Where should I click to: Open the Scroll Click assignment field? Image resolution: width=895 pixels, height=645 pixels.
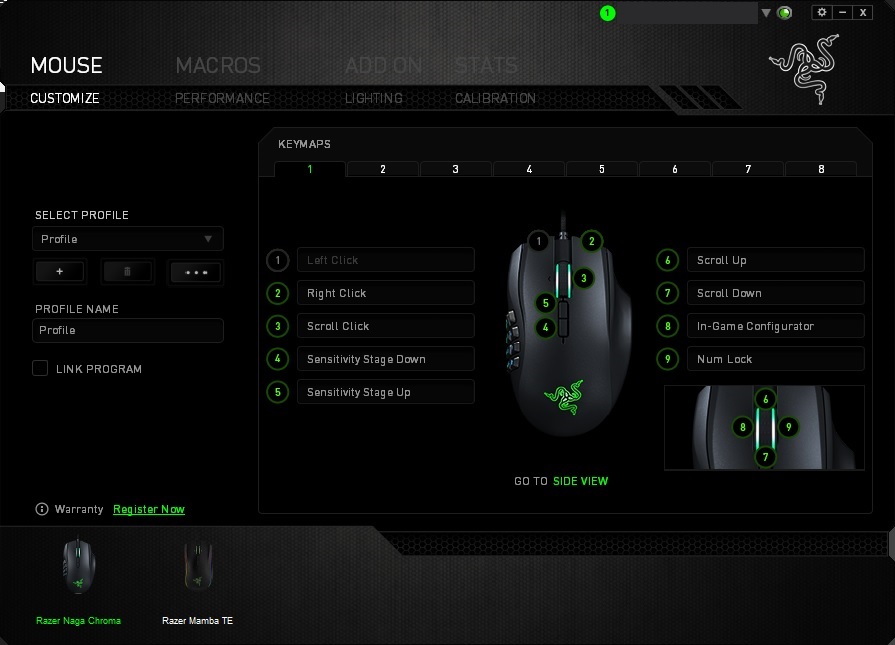(x=386, y=326)
